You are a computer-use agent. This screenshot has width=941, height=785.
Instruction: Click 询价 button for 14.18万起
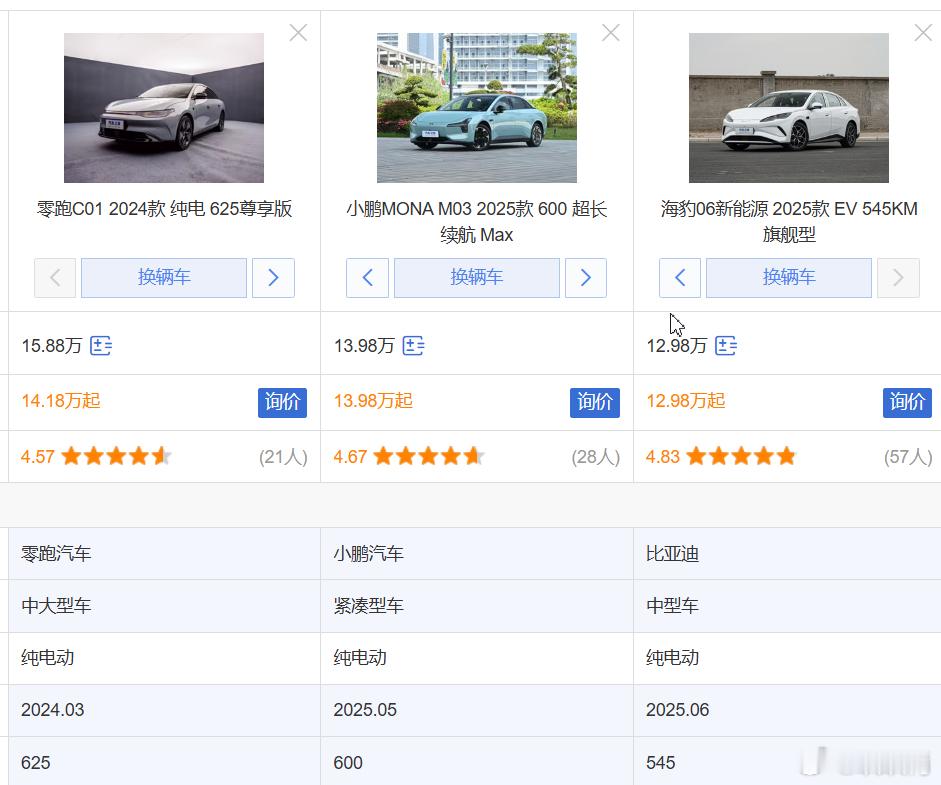[283, 402]
